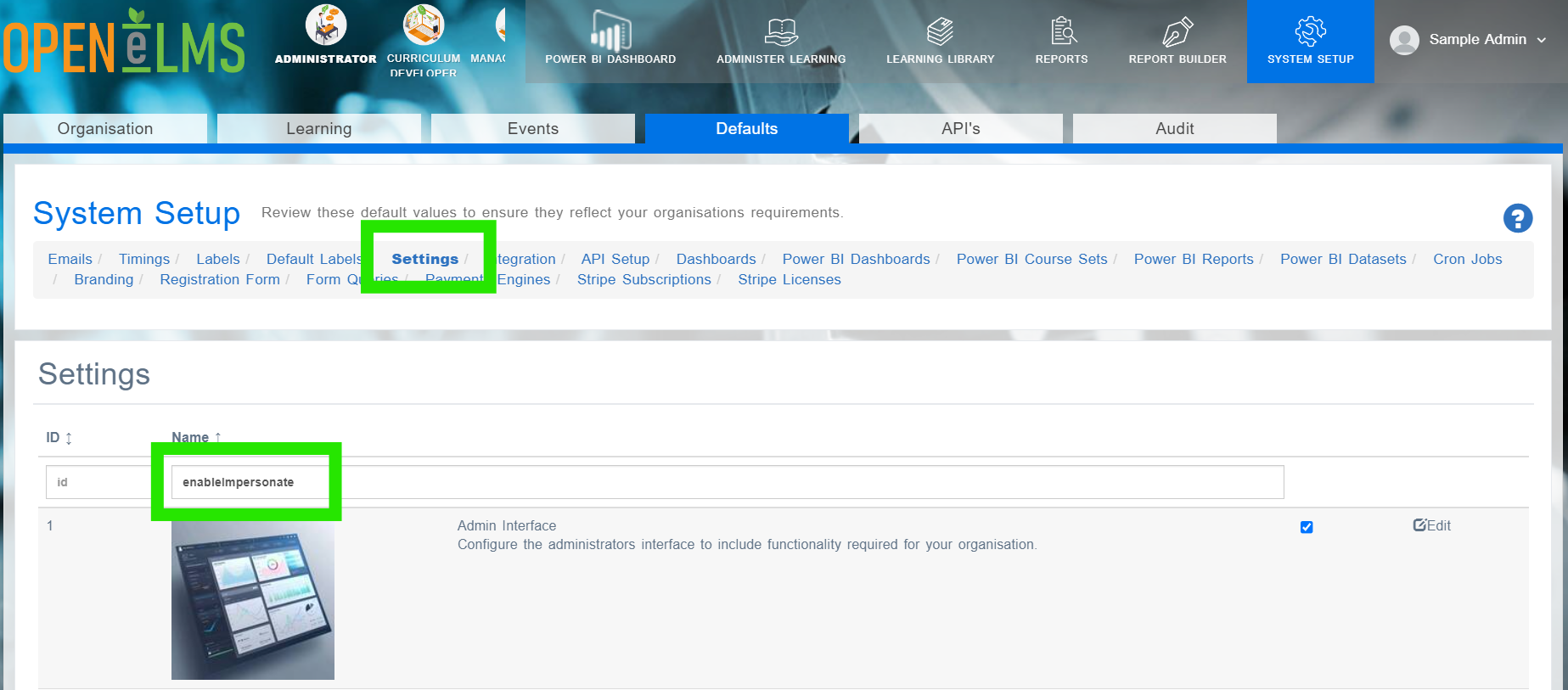Open Stripe Subscriptions link
Viewport: 1568px width, 690px height.
pyautogui.click(x=644, y=279)
